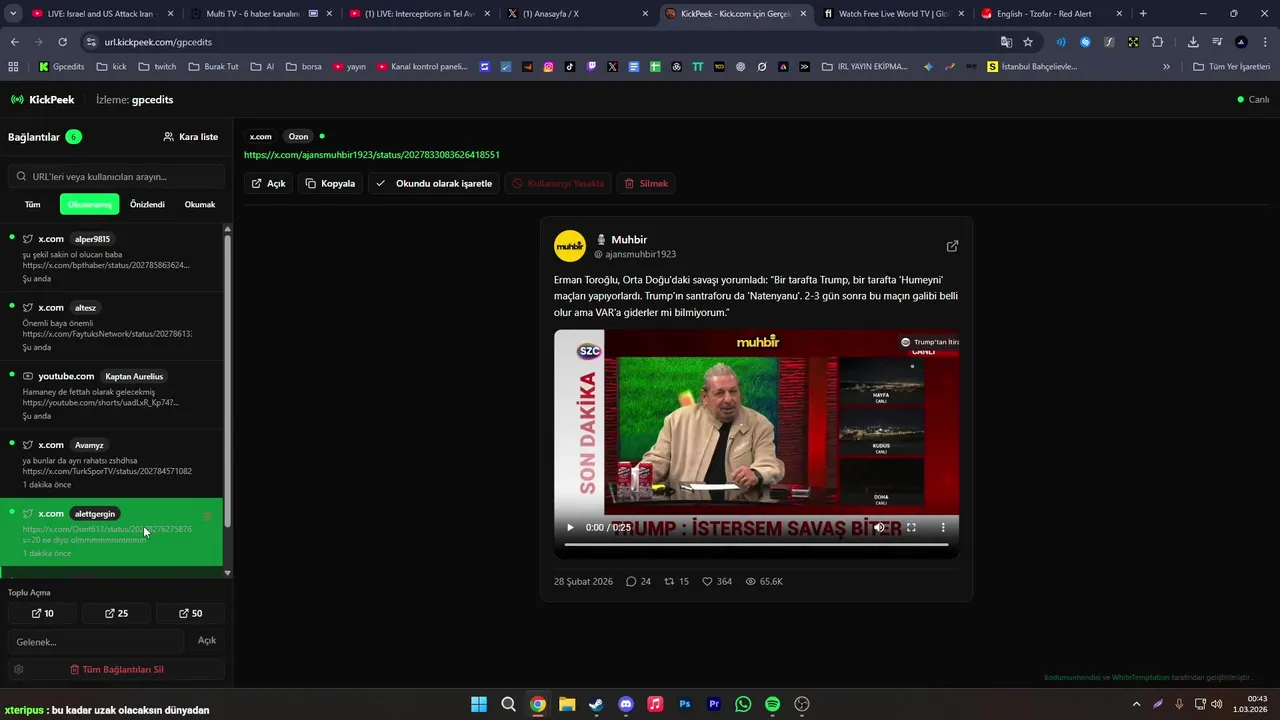1280x720 pixels.
Task: Bookmark this page with star icon
Action: coord(1028,42)
